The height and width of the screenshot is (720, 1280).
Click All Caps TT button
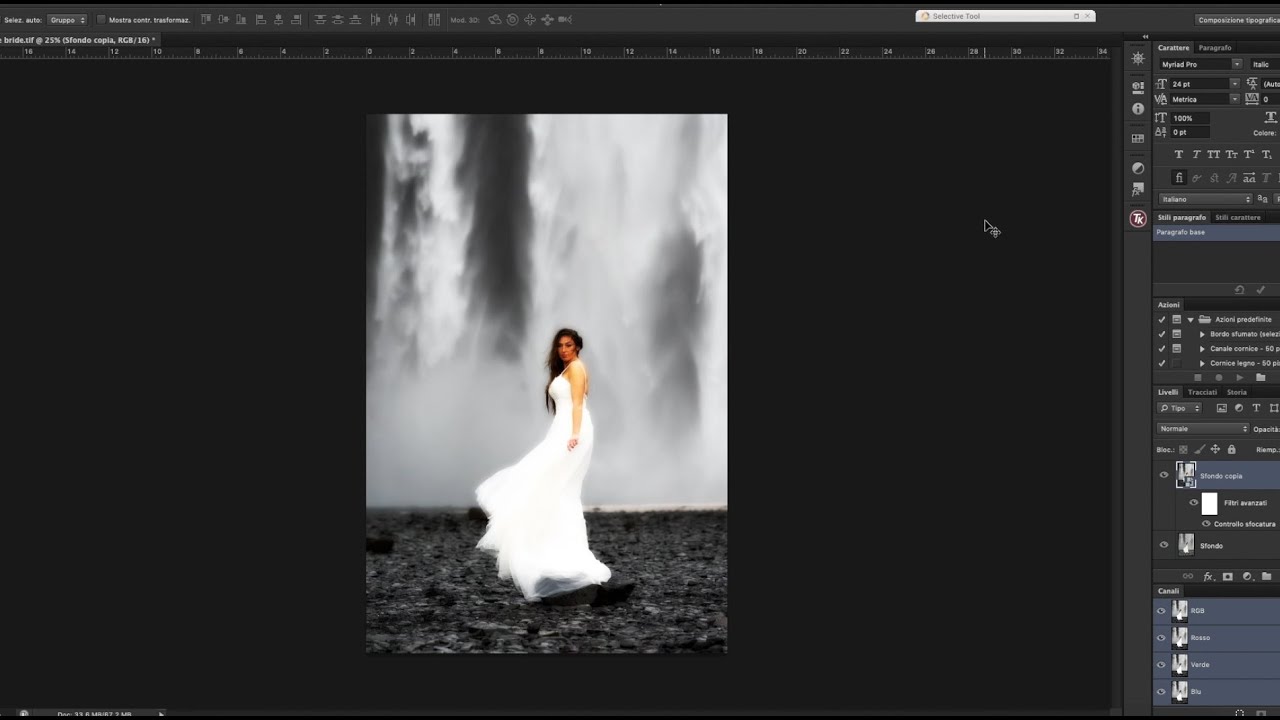pyautogui.click(x=1214, y=154)
